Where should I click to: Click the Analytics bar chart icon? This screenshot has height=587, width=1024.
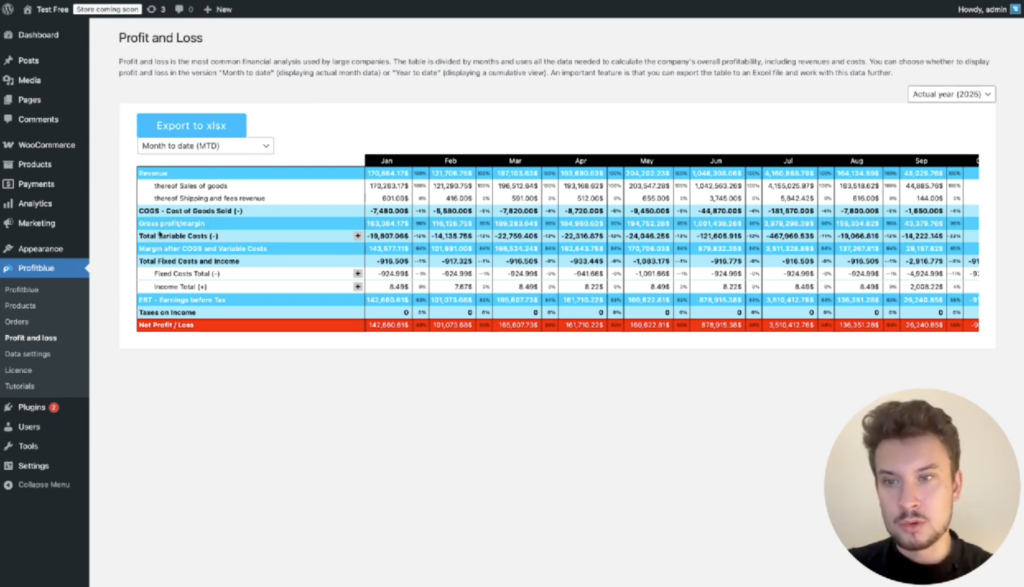point(8,203)
